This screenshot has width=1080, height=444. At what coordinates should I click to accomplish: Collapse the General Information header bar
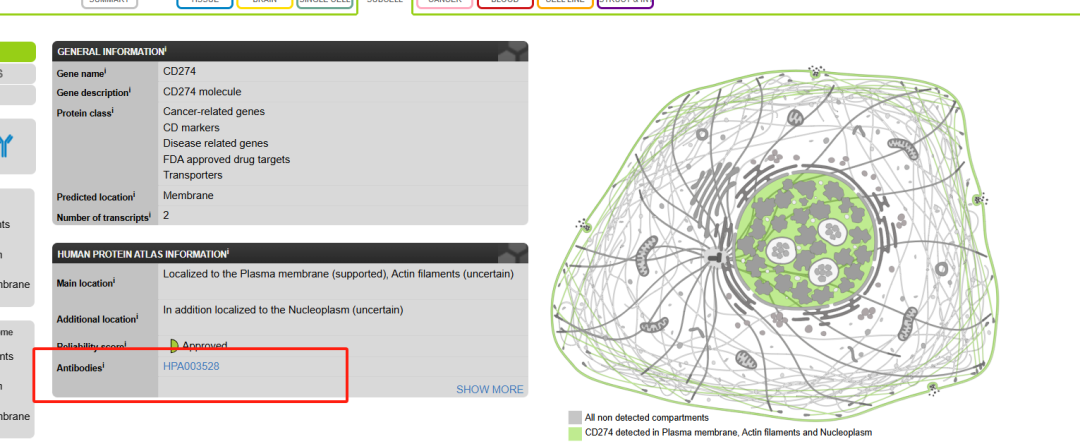289,51
